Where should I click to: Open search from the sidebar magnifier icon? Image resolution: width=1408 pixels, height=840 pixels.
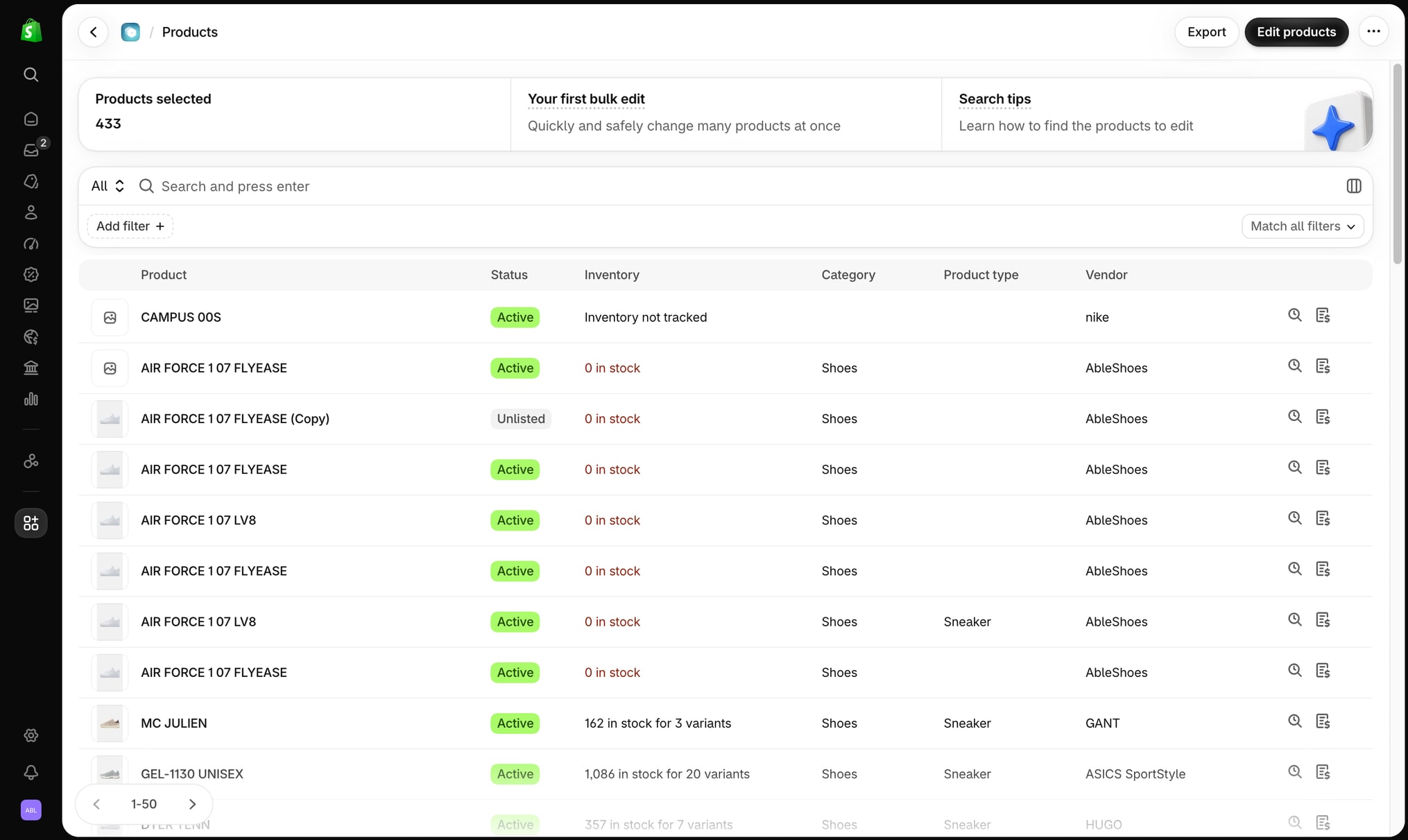click(x=31, y=74)
